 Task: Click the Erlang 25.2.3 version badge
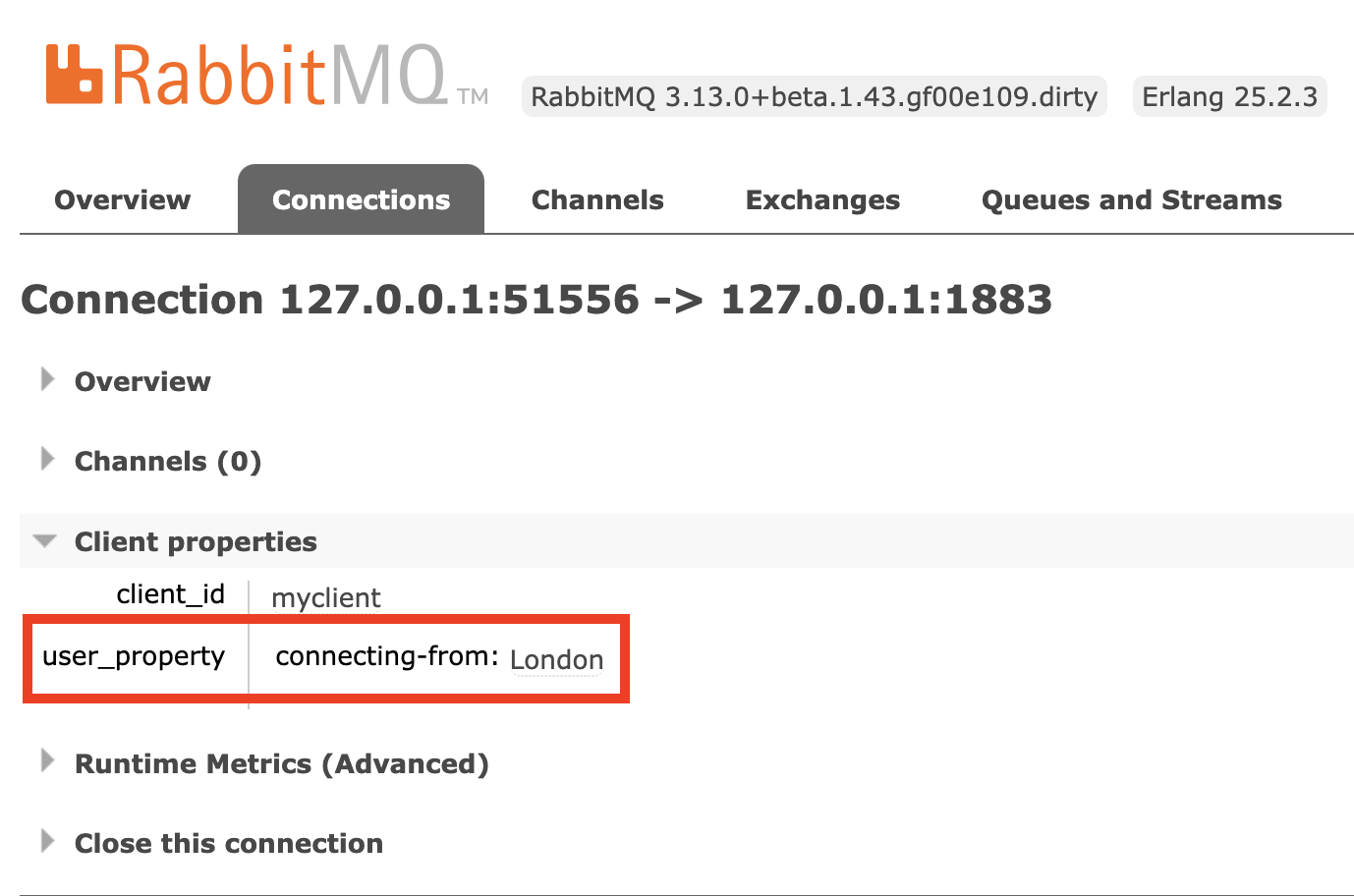click(1229, 97)
